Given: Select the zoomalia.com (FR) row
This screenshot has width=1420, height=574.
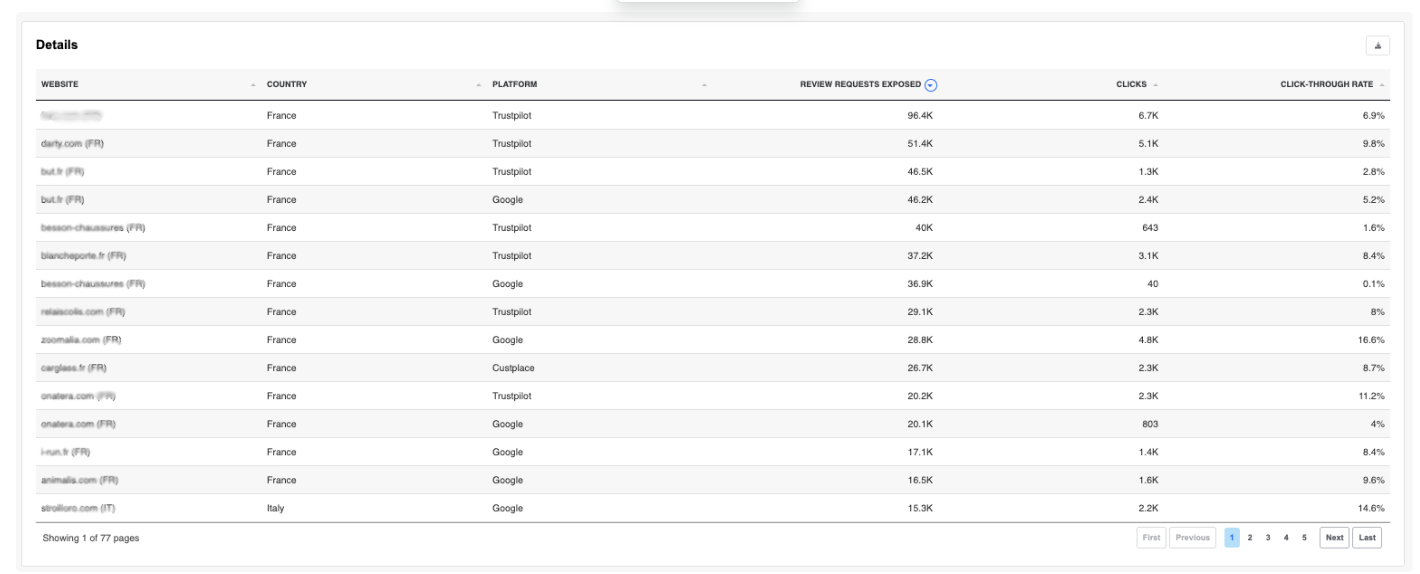Looking at the screenshot, I should click(x=81, y=340).
